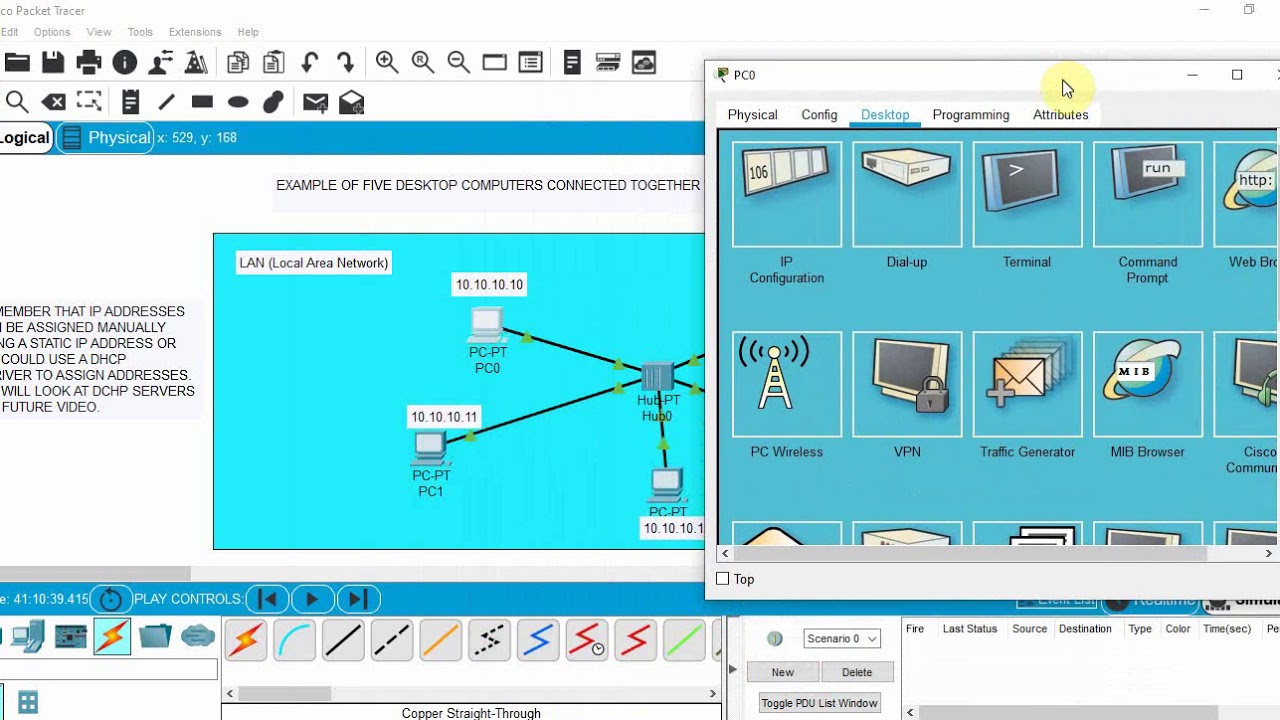The height and width of the screenshot is (720, 1280).
Task: Open the View menu
Action: pyautogui.click(x=99, y=32)
